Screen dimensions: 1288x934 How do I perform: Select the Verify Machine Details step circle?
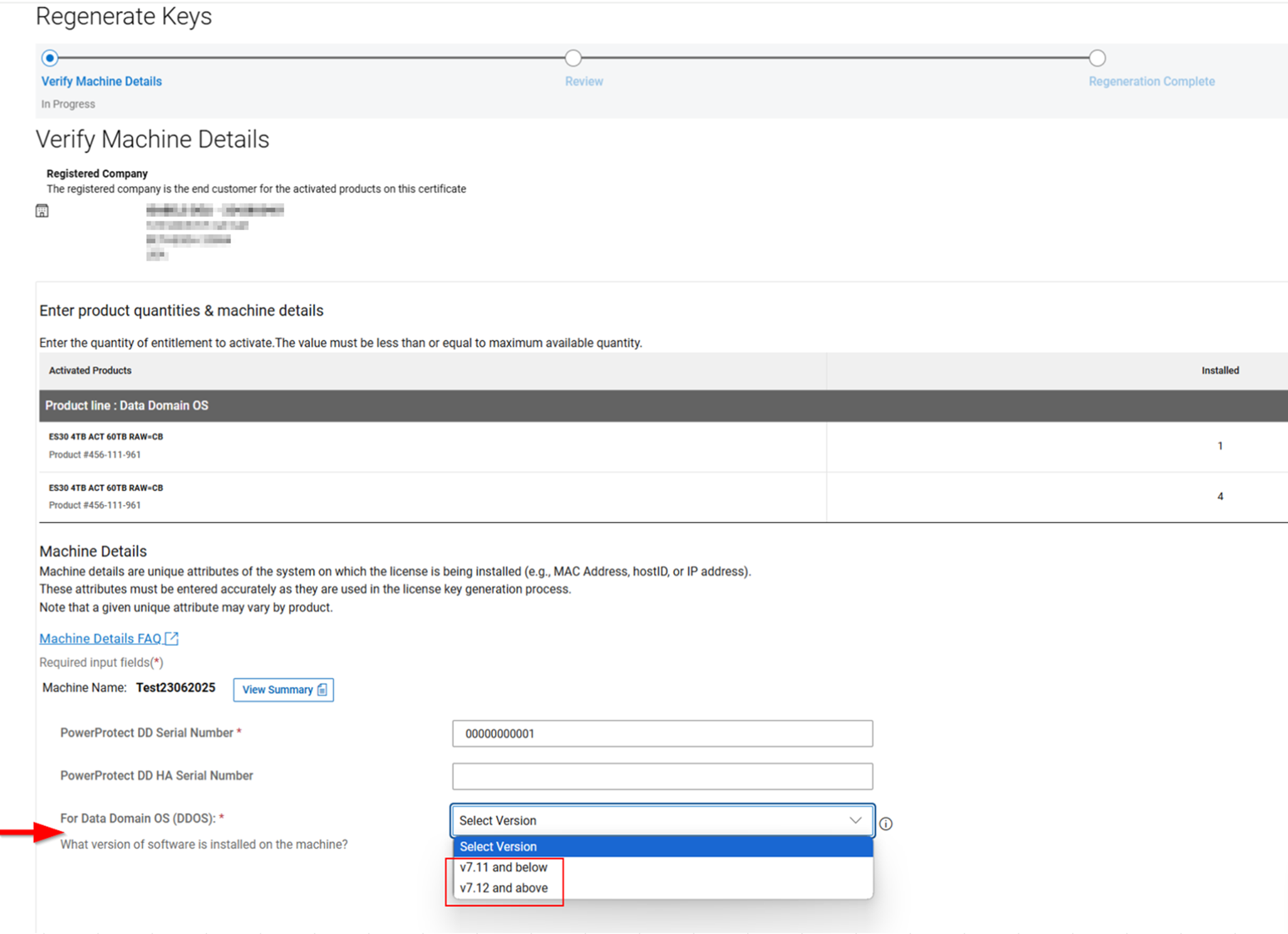click(50, 58)
